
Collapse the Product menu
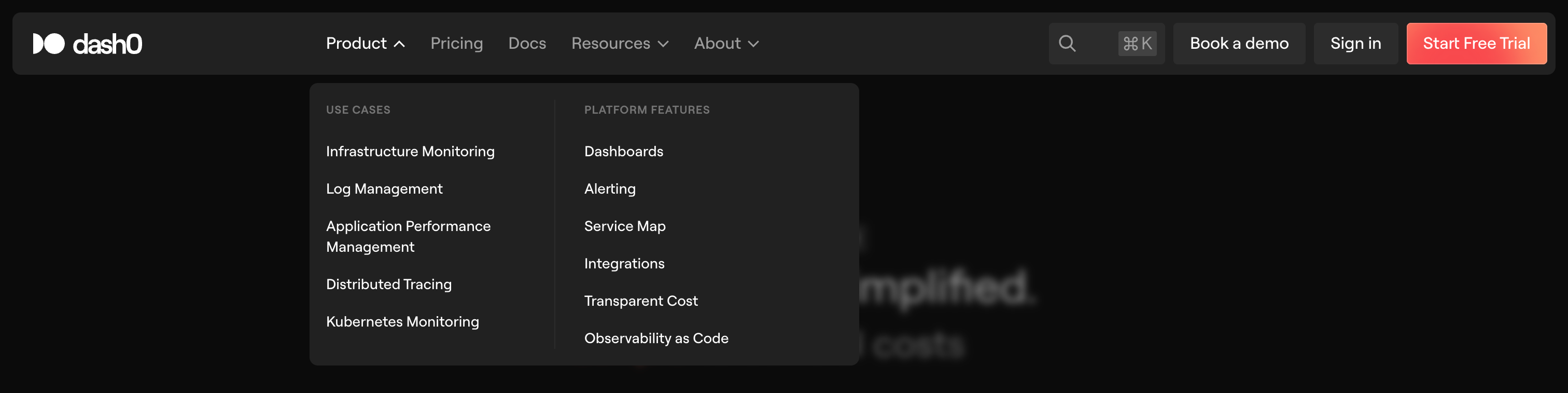click(x=365, y=44)
